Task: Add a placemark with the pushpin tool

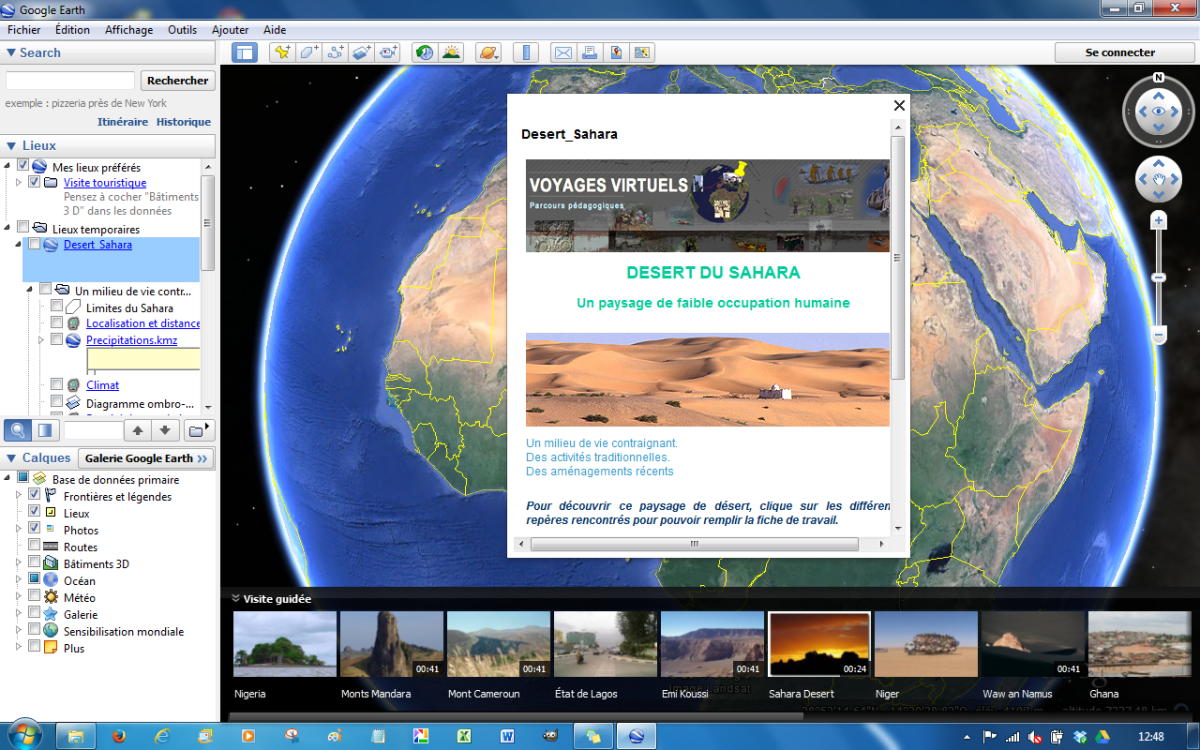Action: coord(282,53)
